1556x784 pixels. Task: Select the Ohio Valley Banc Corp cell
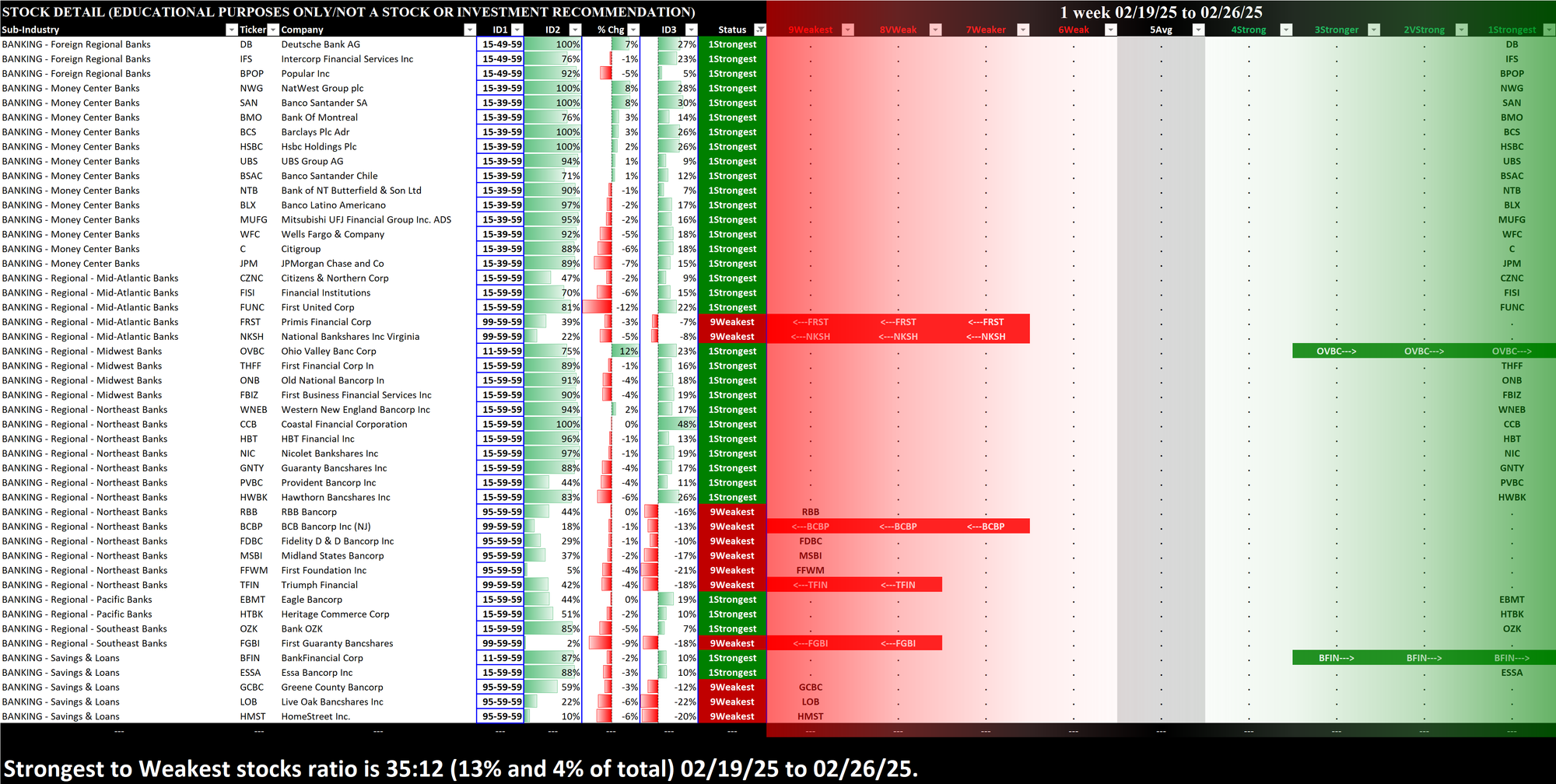pos(377,351)
